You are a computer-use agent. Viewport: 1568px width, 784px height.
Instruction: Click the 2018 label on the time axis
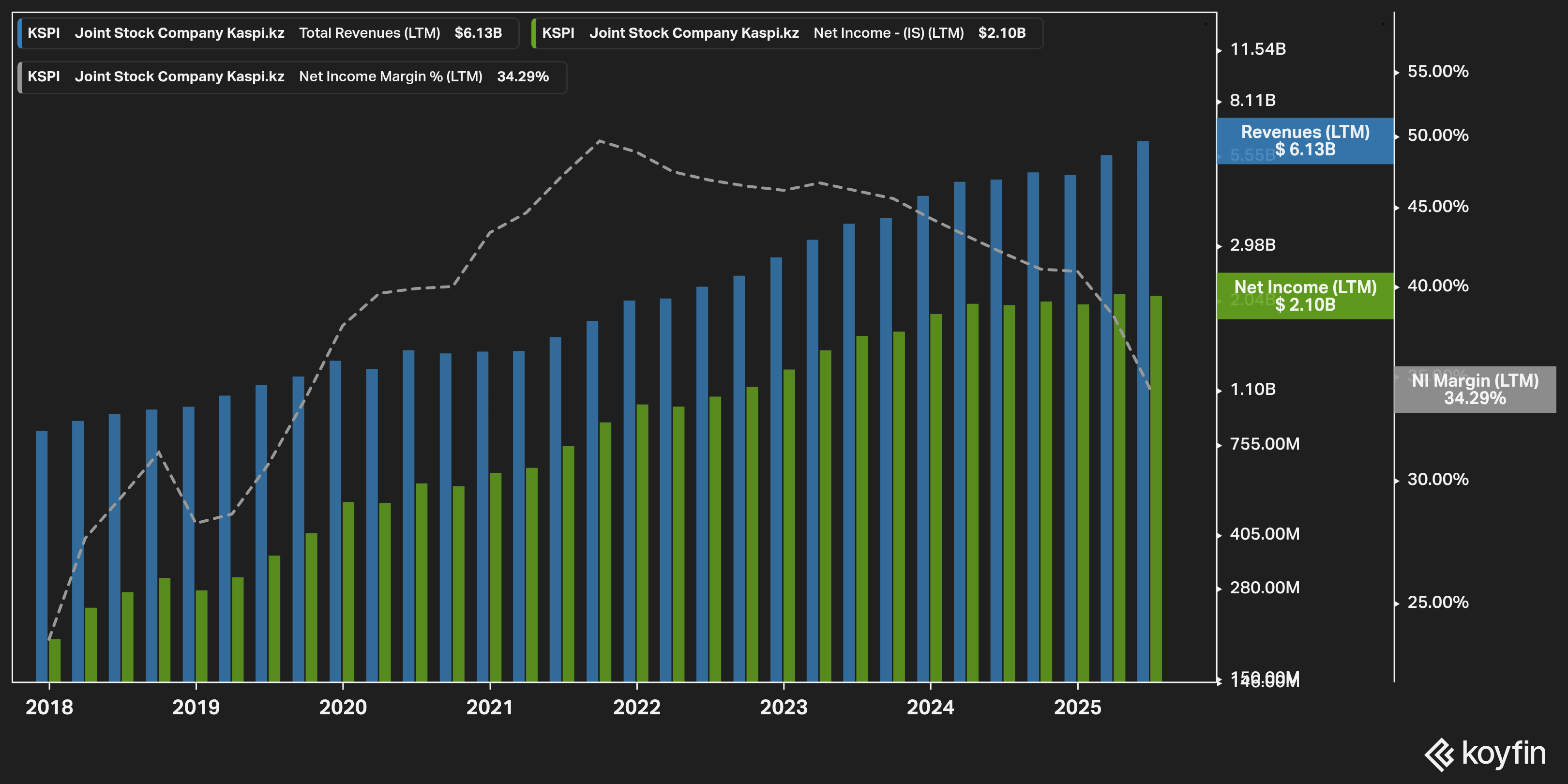pos(49,708)
